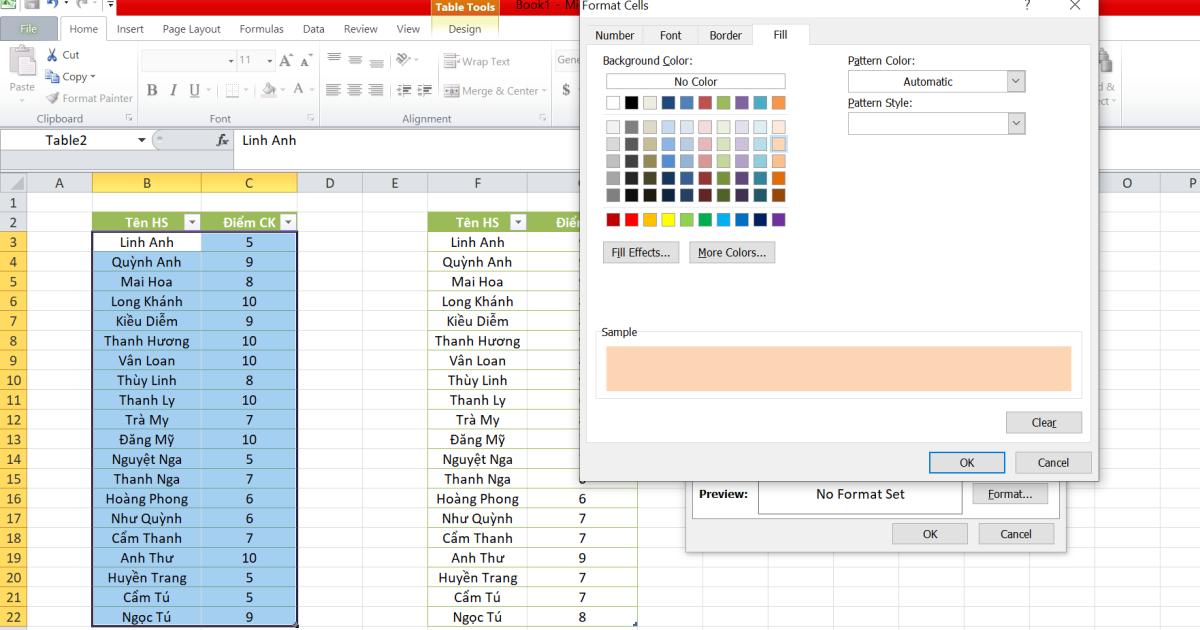Click cell containing Linh Anh
Image resolution: width=1200 pixels, height=630 pixels.
146,241
